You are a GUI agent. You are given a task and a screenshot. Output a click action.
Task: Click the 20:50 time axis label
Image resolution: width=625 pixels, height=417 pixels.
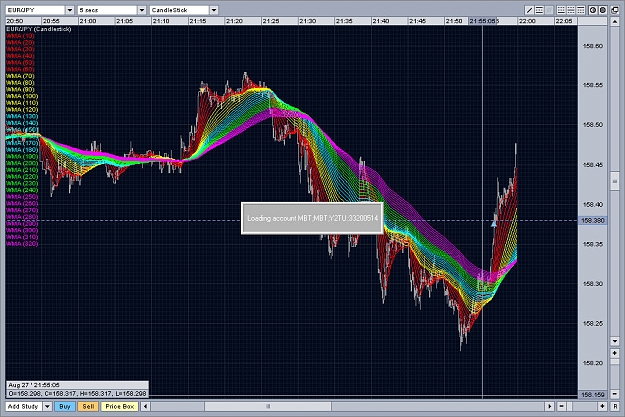pos(15,21)
